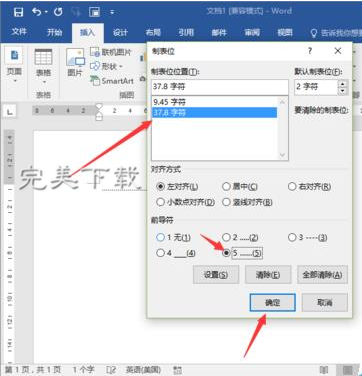Click the Undo arrow icon

pos(37,12)
